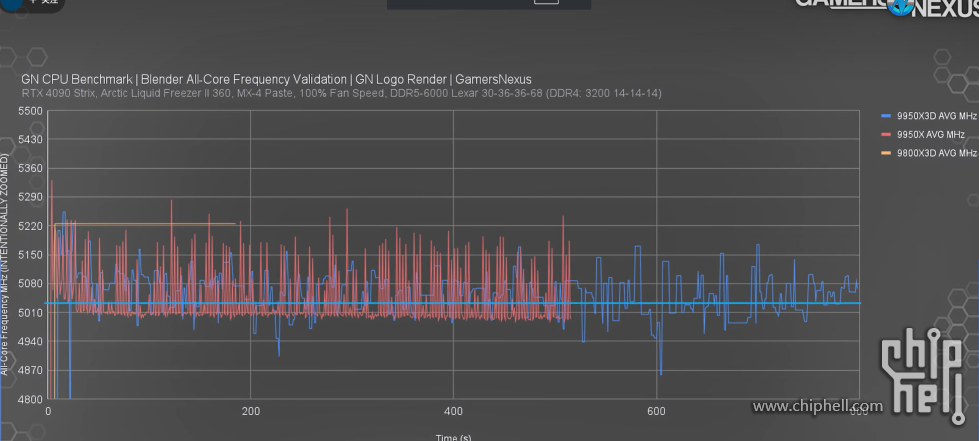Click the GamersNexus logo emblem
The image size is (979, 441).
point(901,6)
